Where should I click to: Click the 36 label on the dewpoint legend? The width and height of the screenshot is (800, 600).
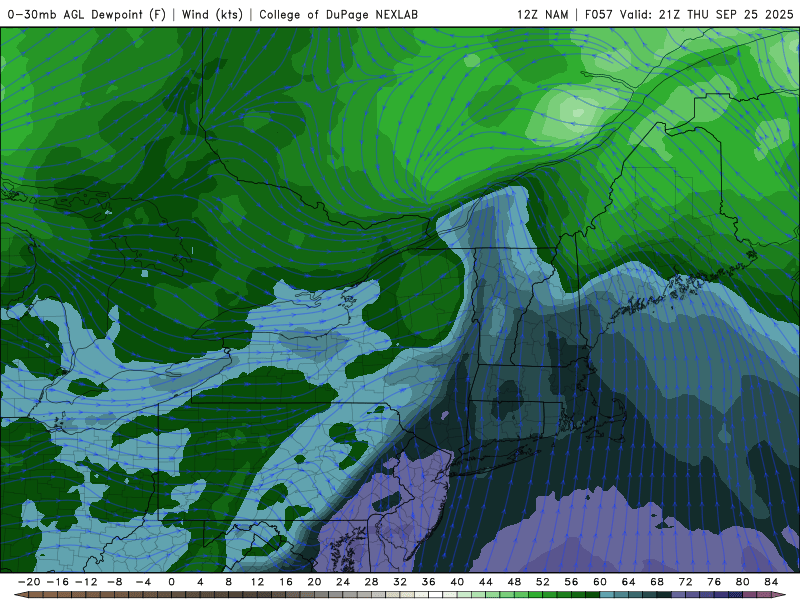(429, 582)
